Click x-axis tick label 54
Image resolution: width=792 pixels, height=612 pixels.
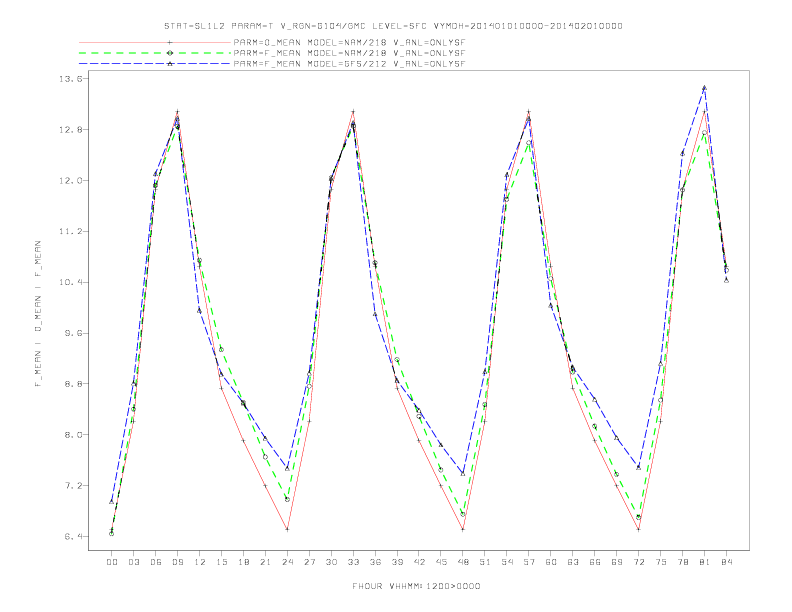(x=507, y=562)
